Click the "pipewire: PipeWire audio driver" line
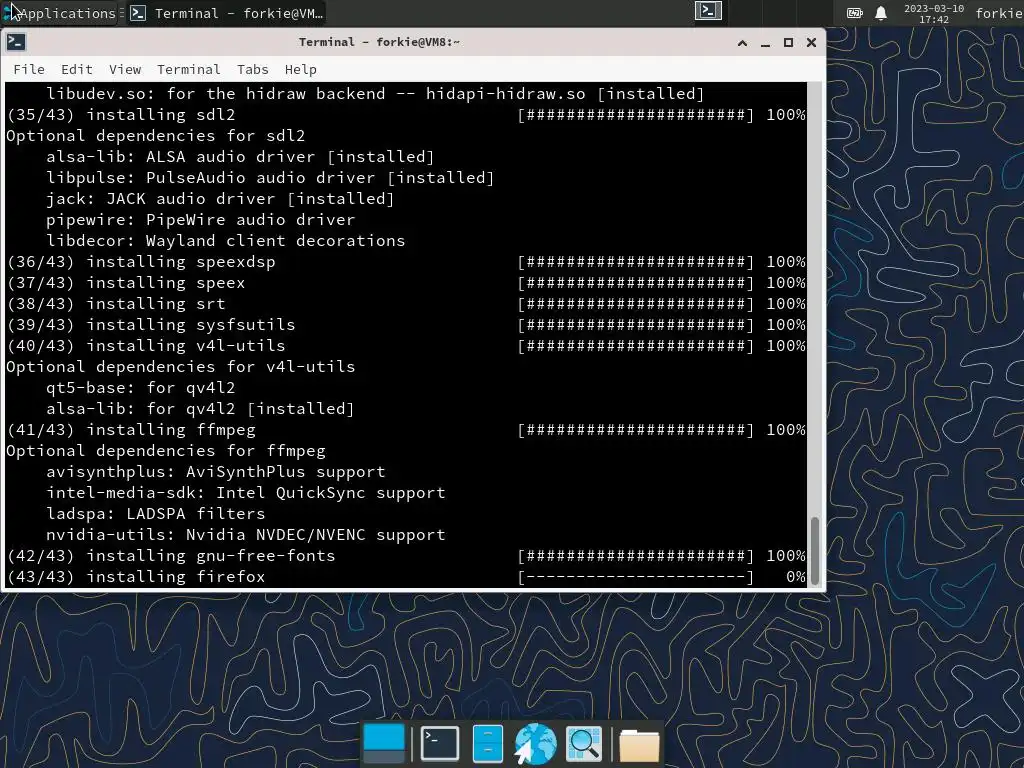Screen dimensions: 1024x768 (x=200, y=220)
